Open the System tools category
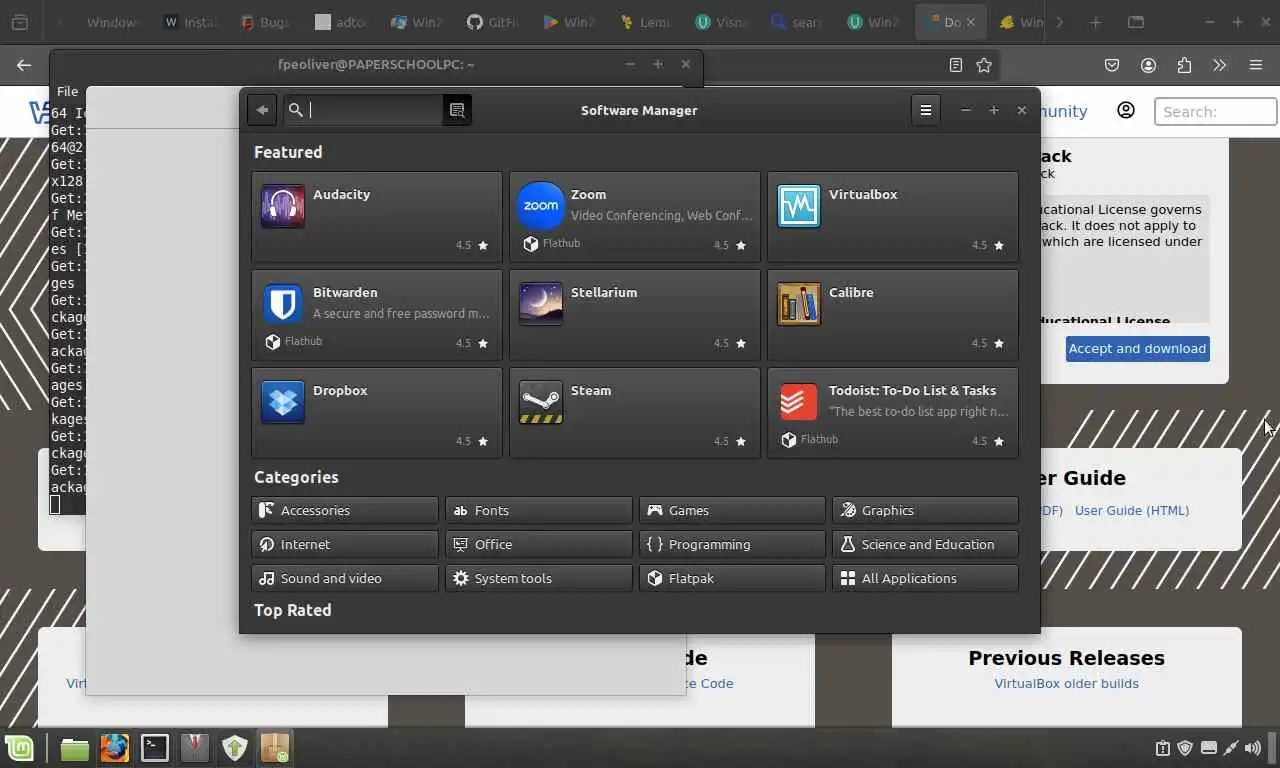 click(x=539, y=578)
